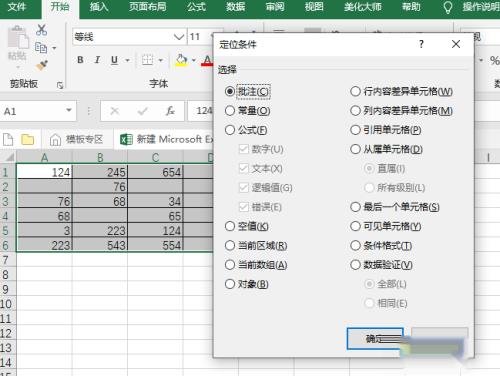Click the template zone home icon
This screenshot has height=376, width=500.
[55, 139]
